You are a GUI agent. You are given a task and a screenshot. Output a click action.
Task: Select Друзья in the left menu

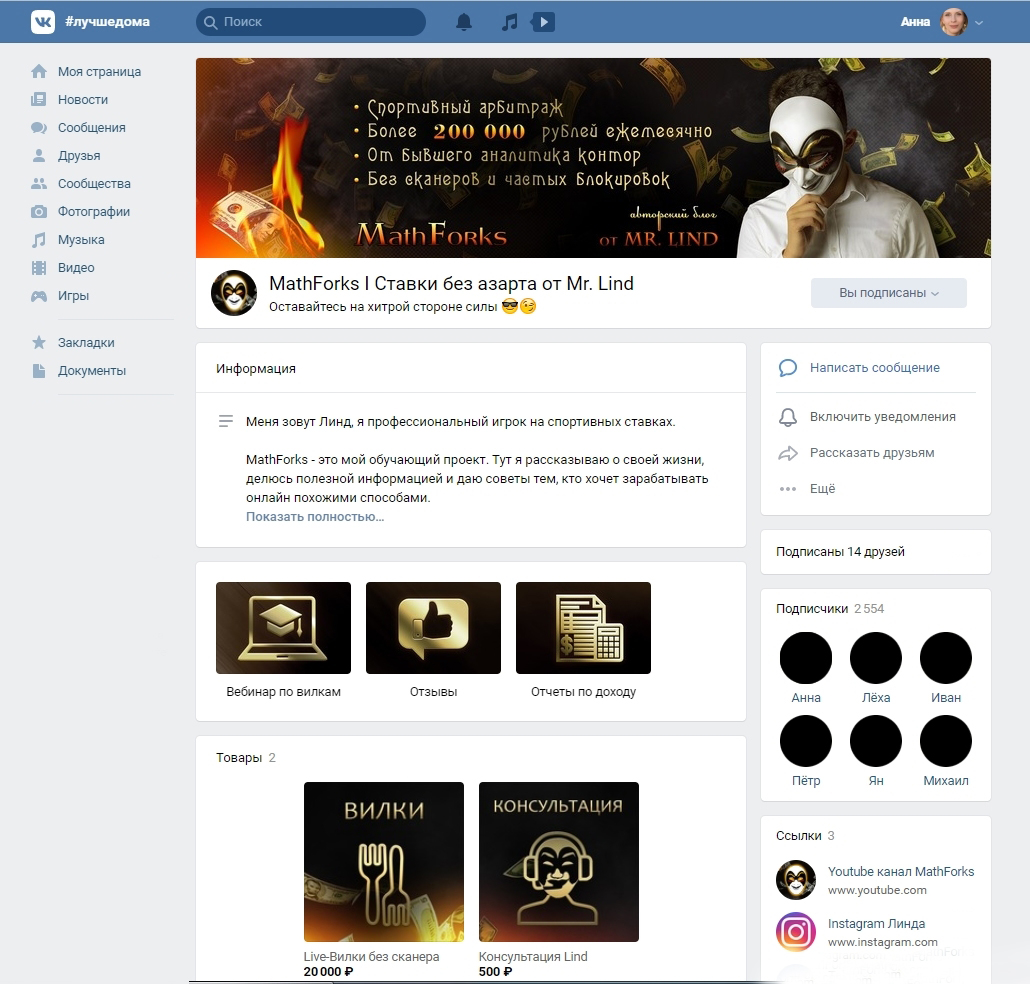(x=79, y=156)
